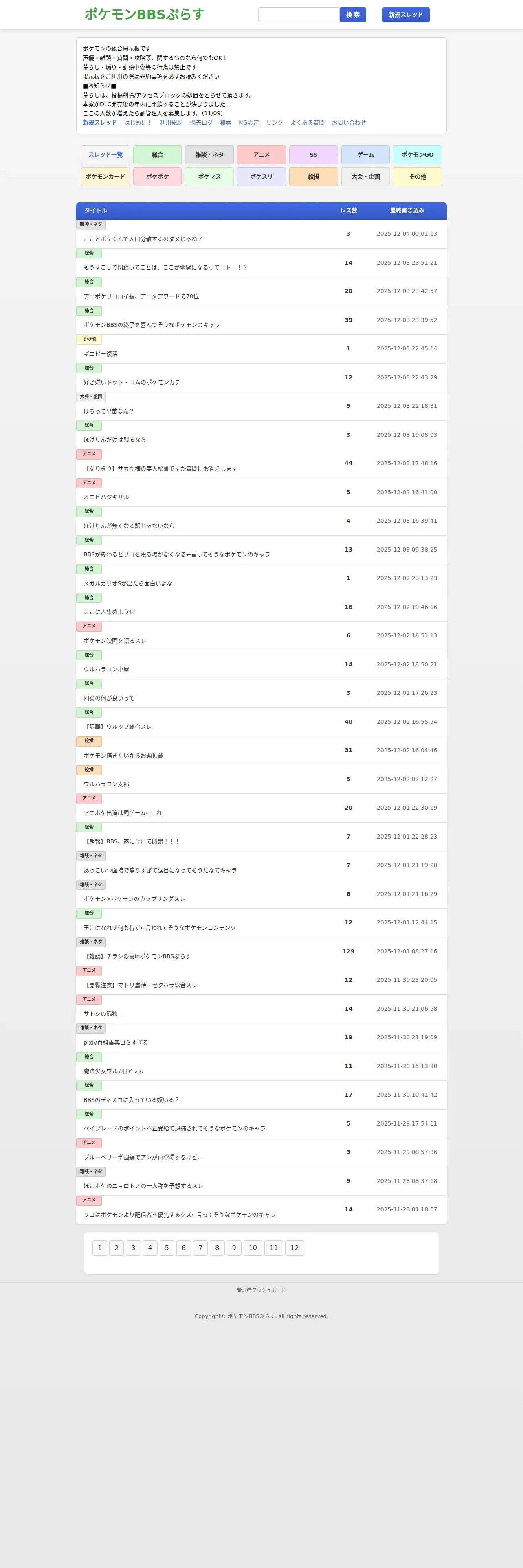Select the green 総合 category tab

click(157, 155)
